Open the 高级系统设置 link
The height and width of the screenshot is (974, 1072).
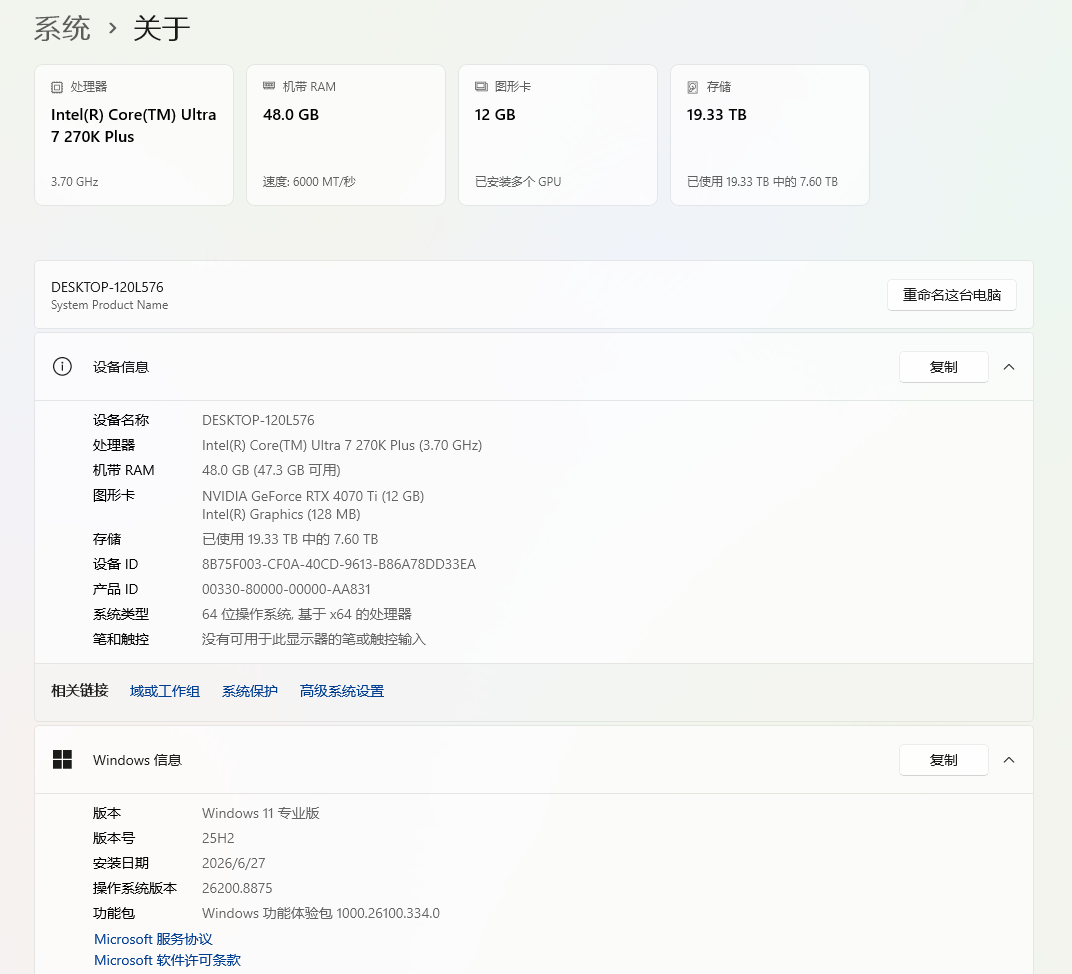click(342, 691)
